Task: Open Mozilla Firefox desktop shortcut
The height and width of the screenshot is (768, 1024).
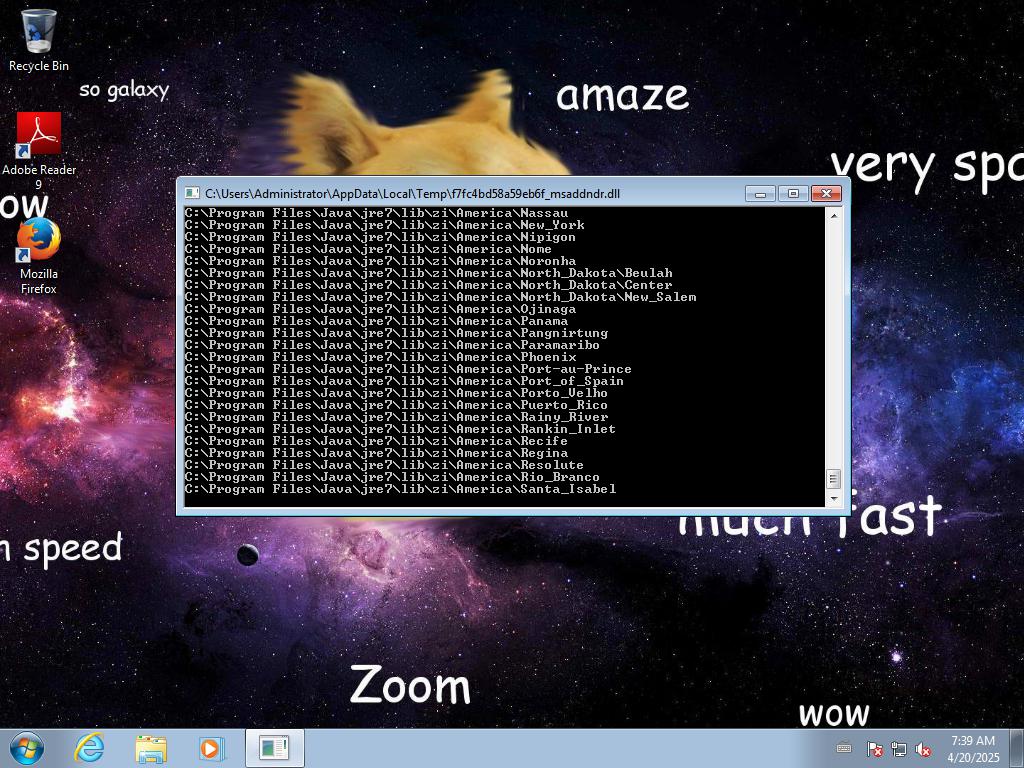Action: click(39, 256)
